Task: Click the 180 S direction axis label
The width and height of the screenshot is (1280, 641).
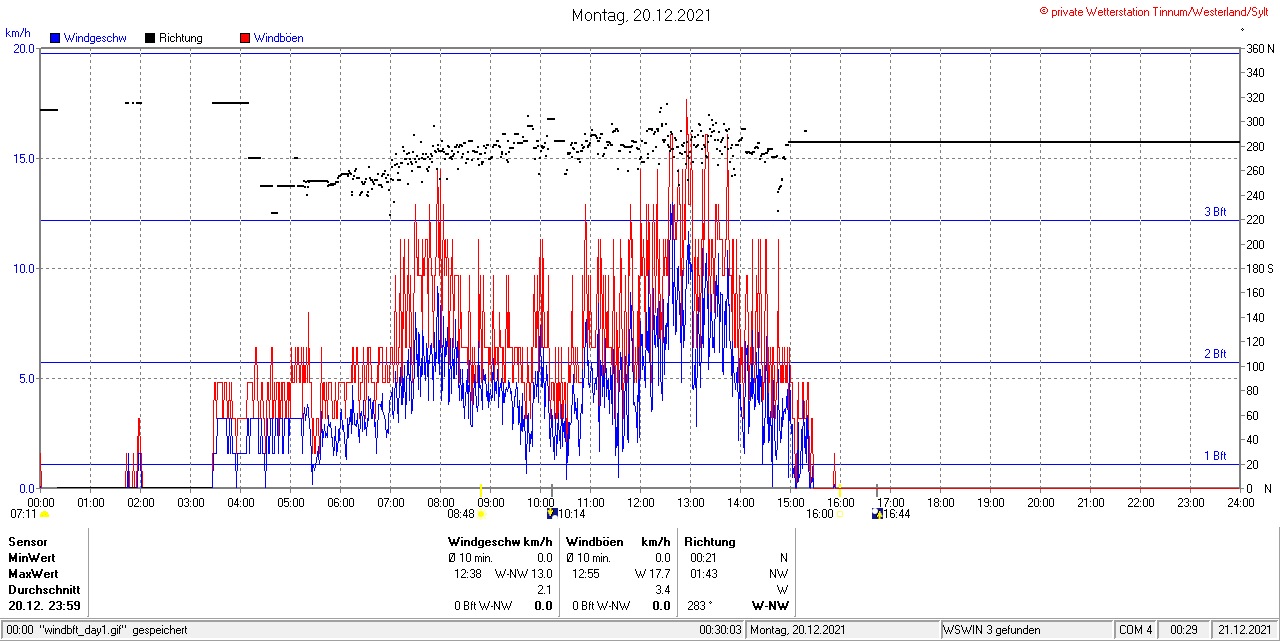Action: click(x=1260, y=268)
